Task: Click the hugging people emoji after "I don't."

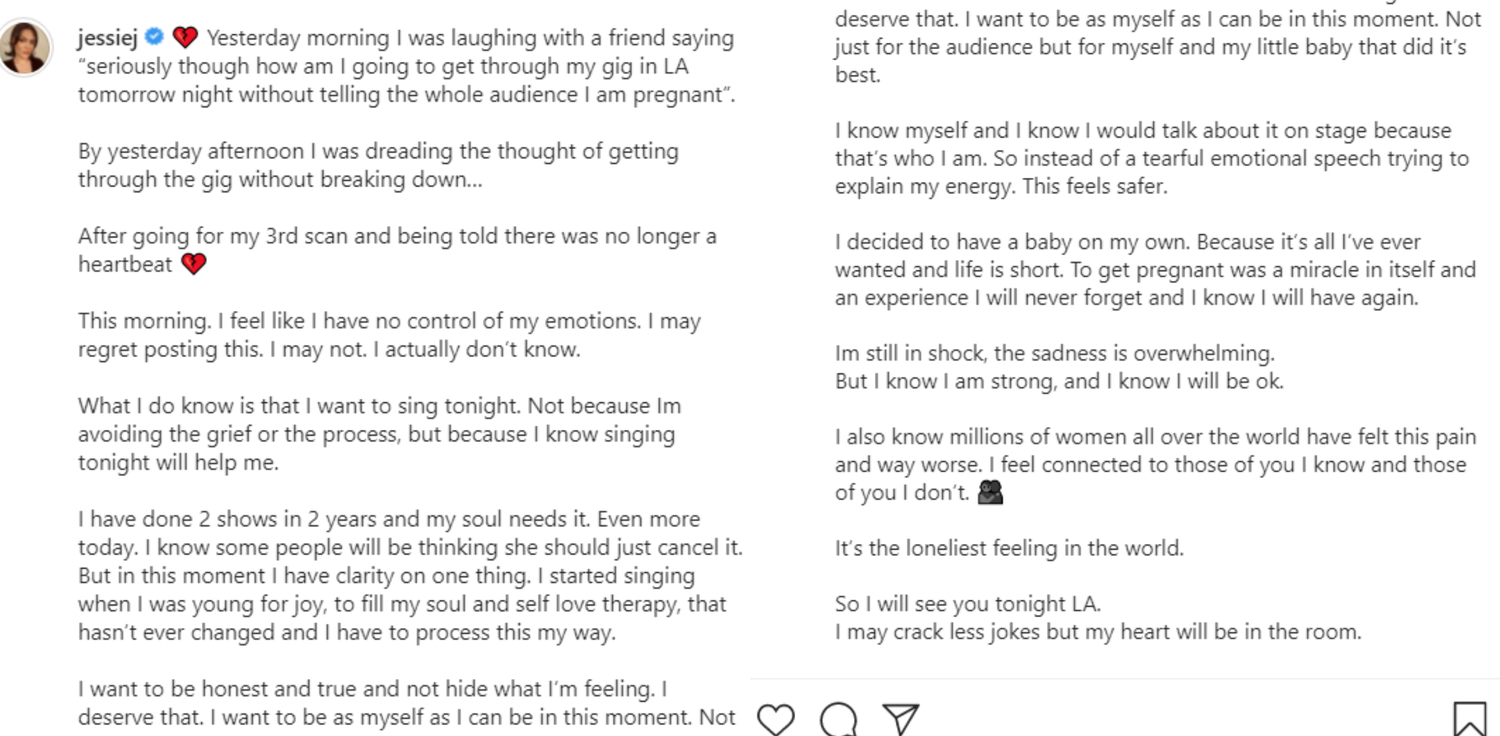Action: click(990, 493)
